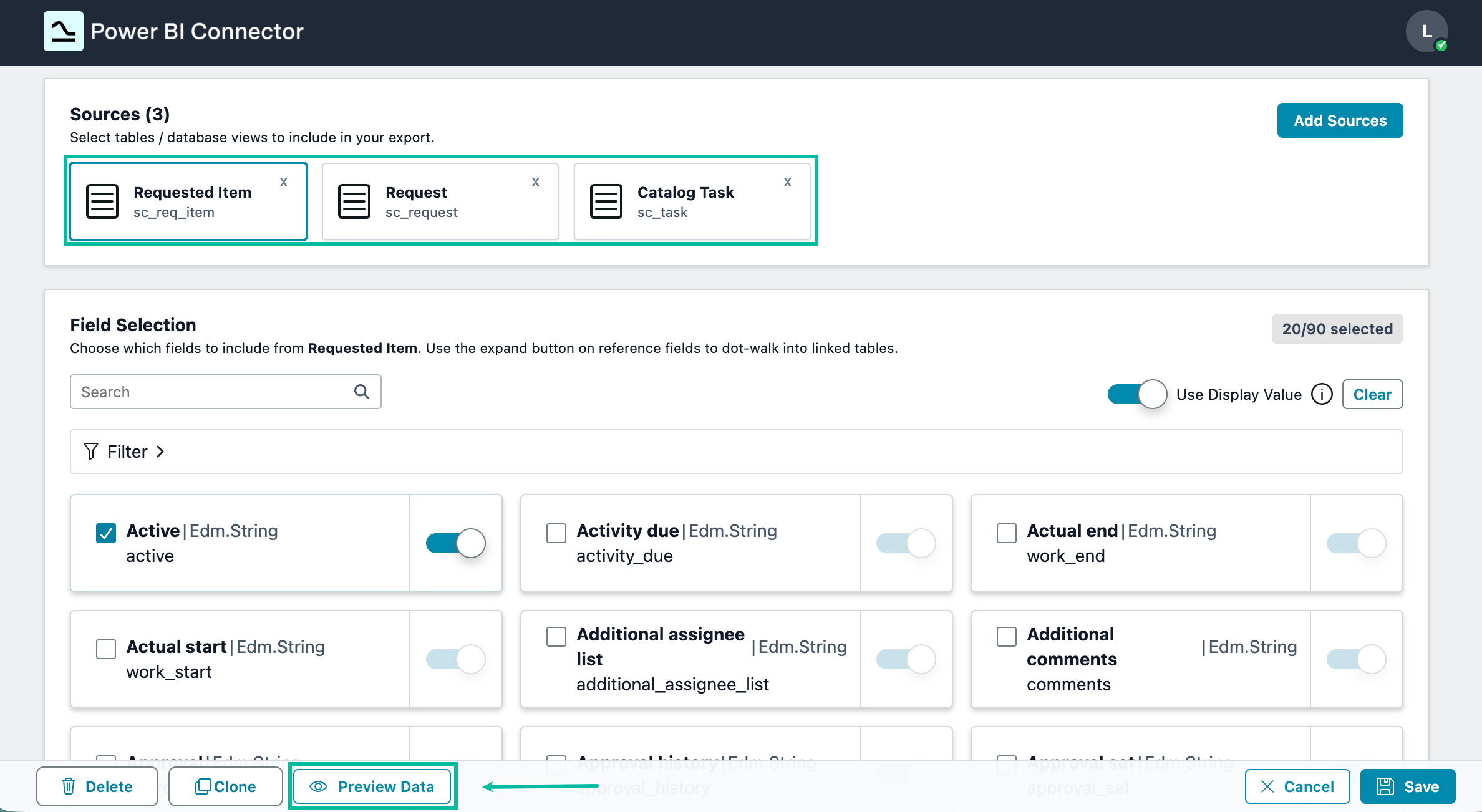
Task: Select the Request sc_request source tab
Action: click(440, 201)
